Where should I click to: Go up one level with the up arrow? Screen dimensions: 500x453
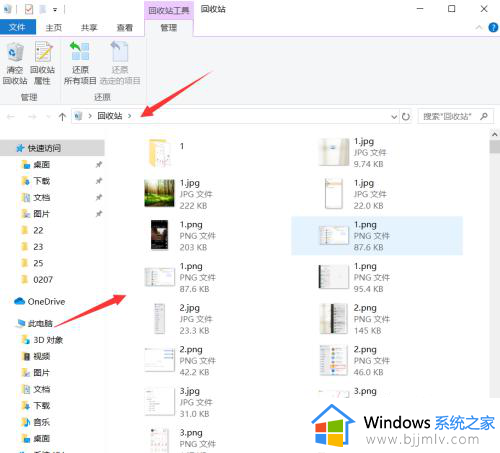pyautogui.click(x=62, y=117)
